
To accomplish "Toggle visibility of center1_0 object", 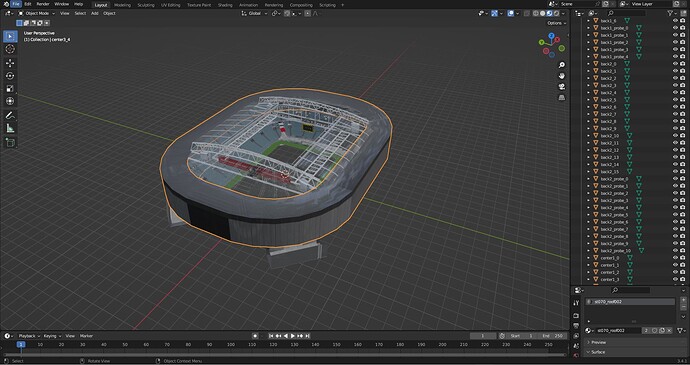I will (x=675, y=258).
